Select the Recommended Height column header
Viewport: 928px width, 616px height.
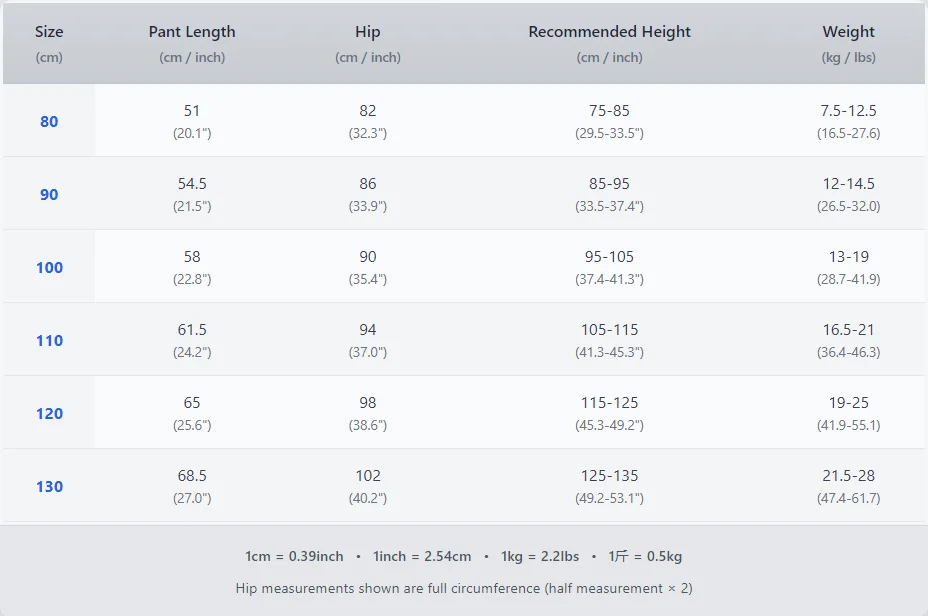click(609, 32)
